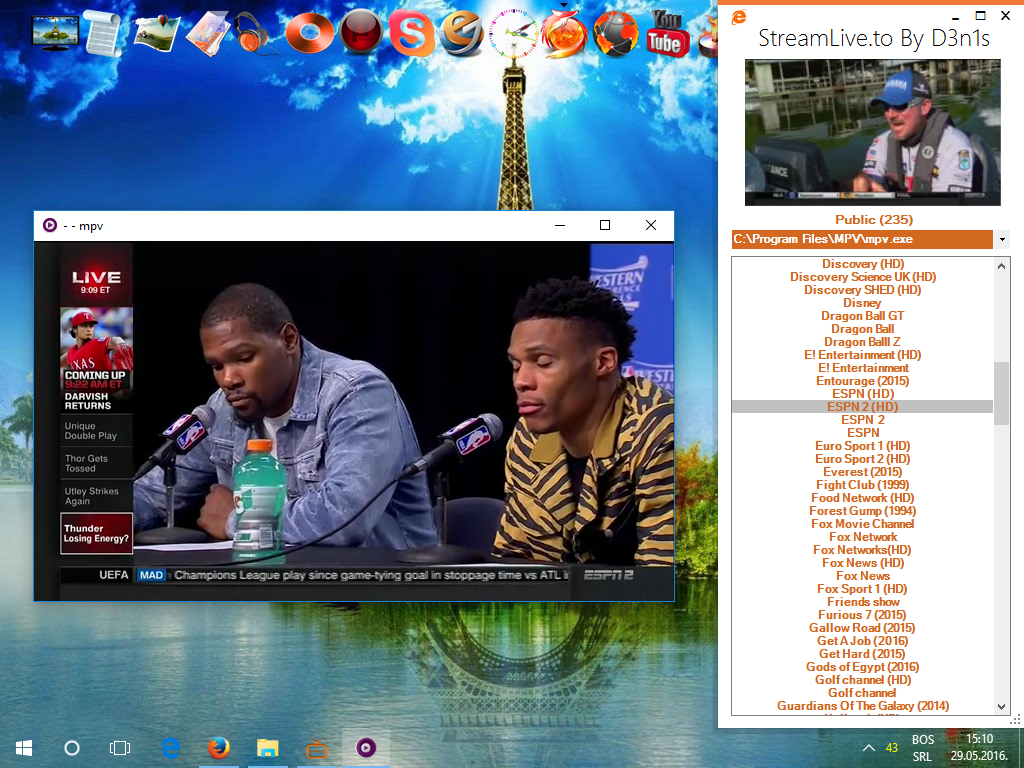Select Furious 7 (2015) in list
Screen dimensions: 1024x768
click(x=863, y=615)
